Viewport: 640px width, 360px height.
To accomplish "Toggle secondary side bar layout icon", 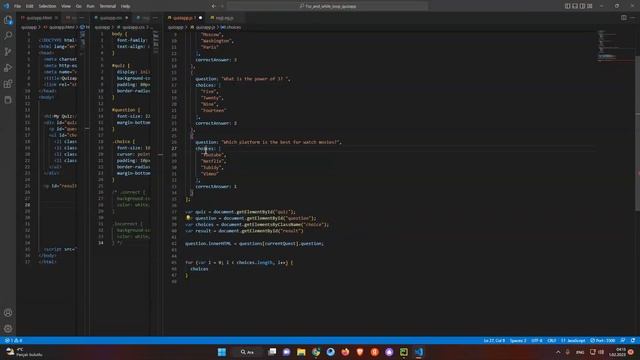I will pyautogui.click(x=582, y=6).
